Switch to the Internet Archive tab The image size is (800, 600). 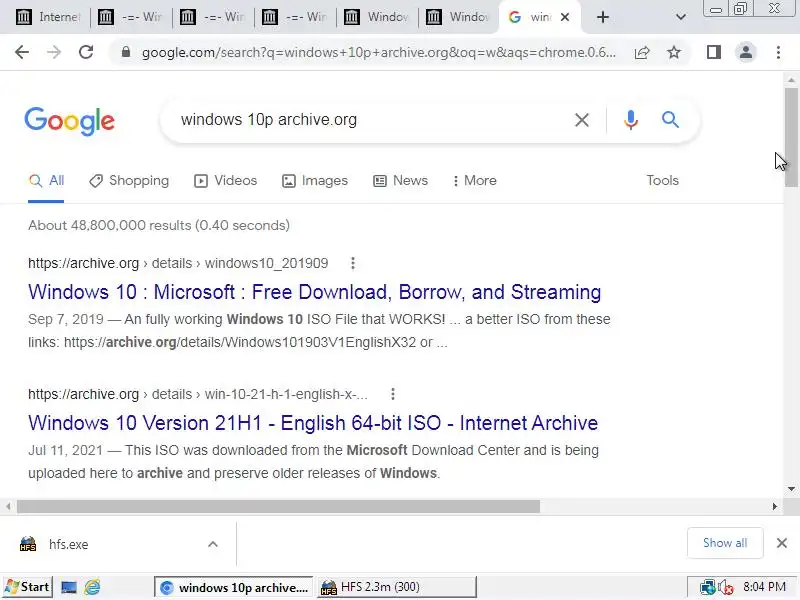(x=48, y=17)
